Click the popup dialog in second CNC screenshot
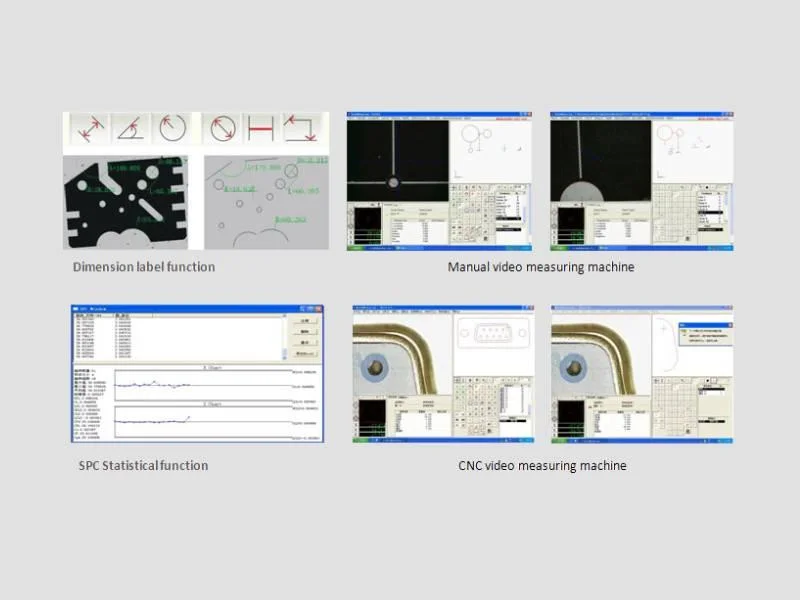The height and width of the screenshot is (600, 800). (705, 335)
